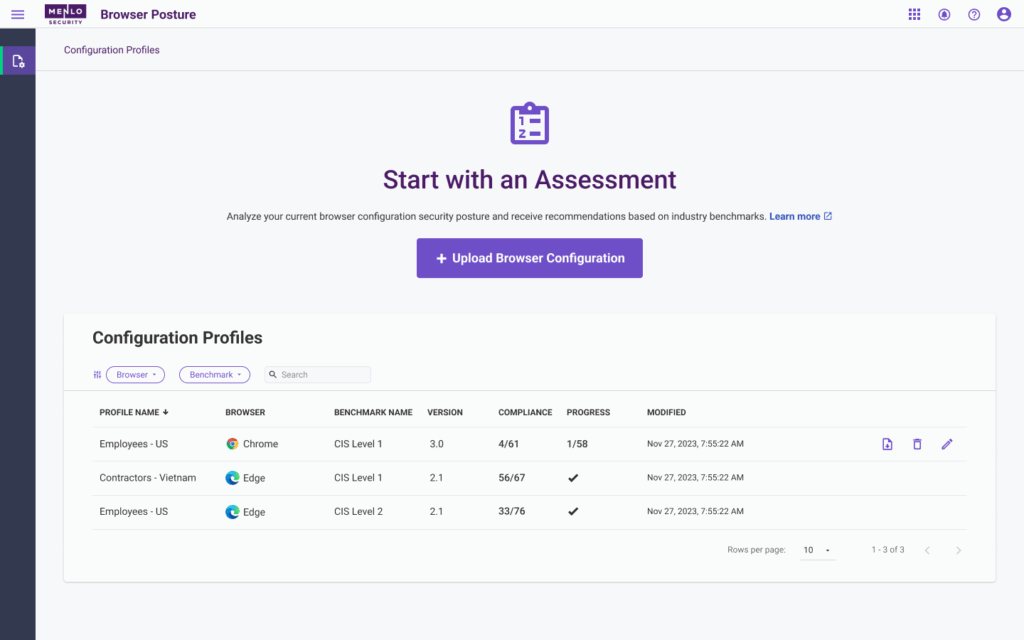Viewport: 1024px width, 640px height.
Task: Expand the Benchmark filter dropdown
Action: pyautogui.click(x=214, y=375)
